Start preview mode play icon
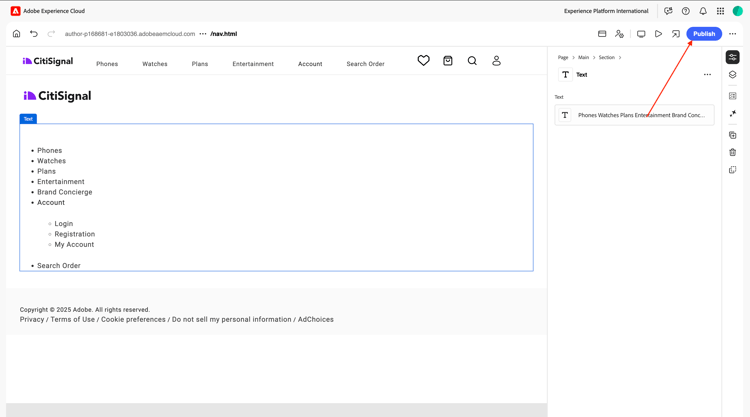This screenshot has height=417, width=750. (658, 33)
